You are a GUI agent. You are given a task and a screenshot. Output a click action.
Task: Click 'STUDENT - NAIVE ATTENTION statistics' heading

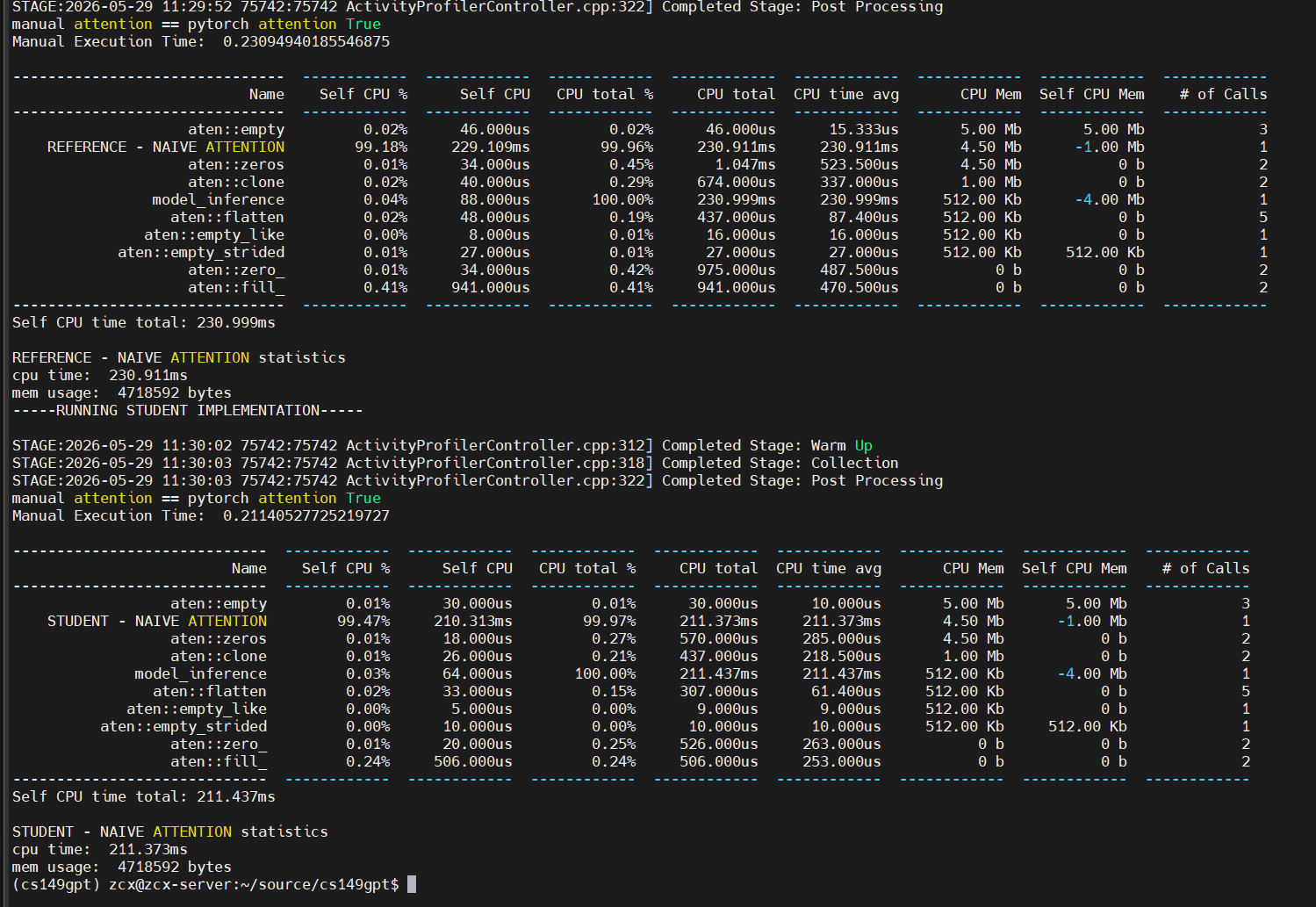click(x=170, y=831)
